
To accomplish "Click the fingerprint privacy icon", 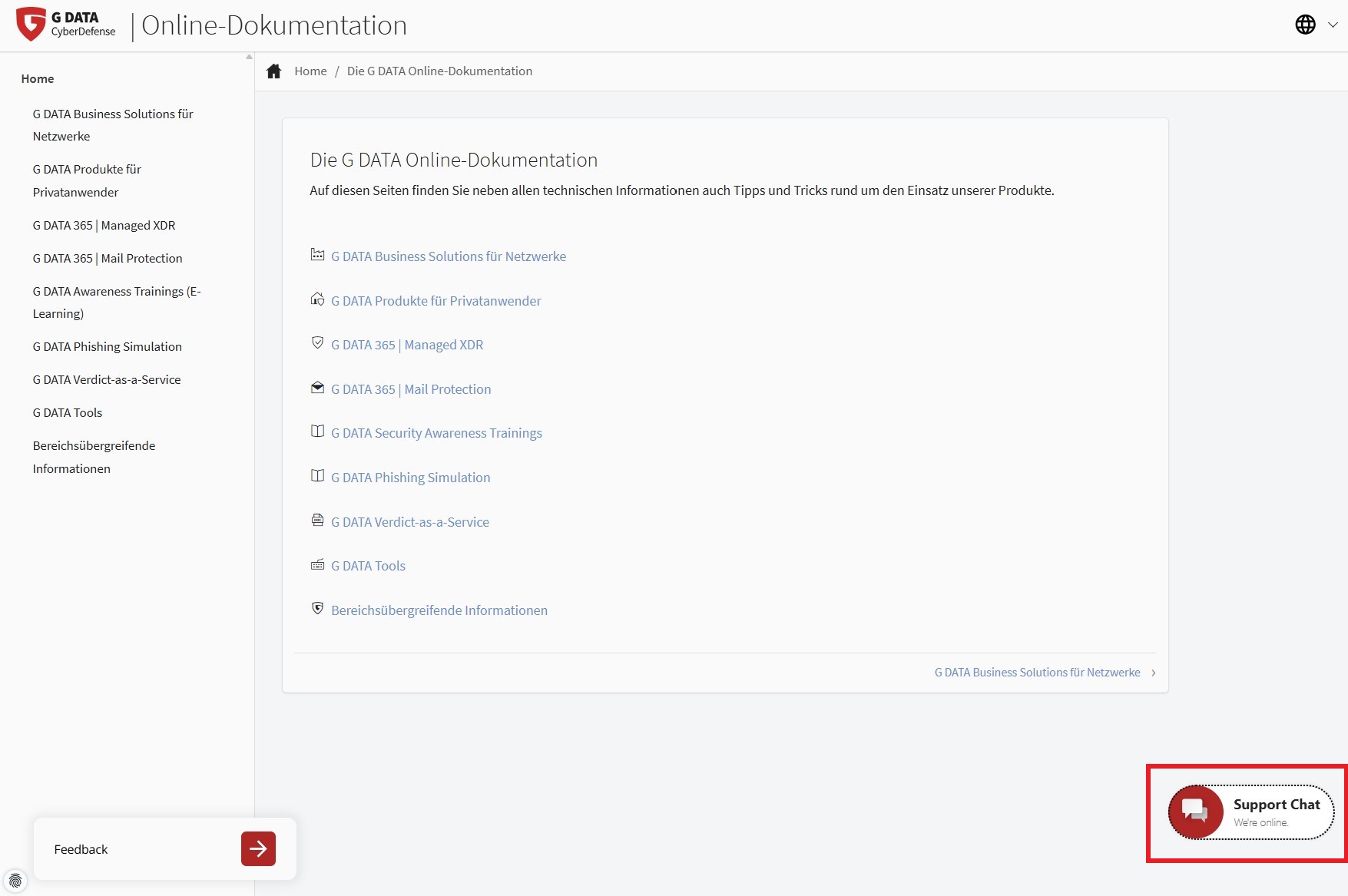I will coord(15,881).
